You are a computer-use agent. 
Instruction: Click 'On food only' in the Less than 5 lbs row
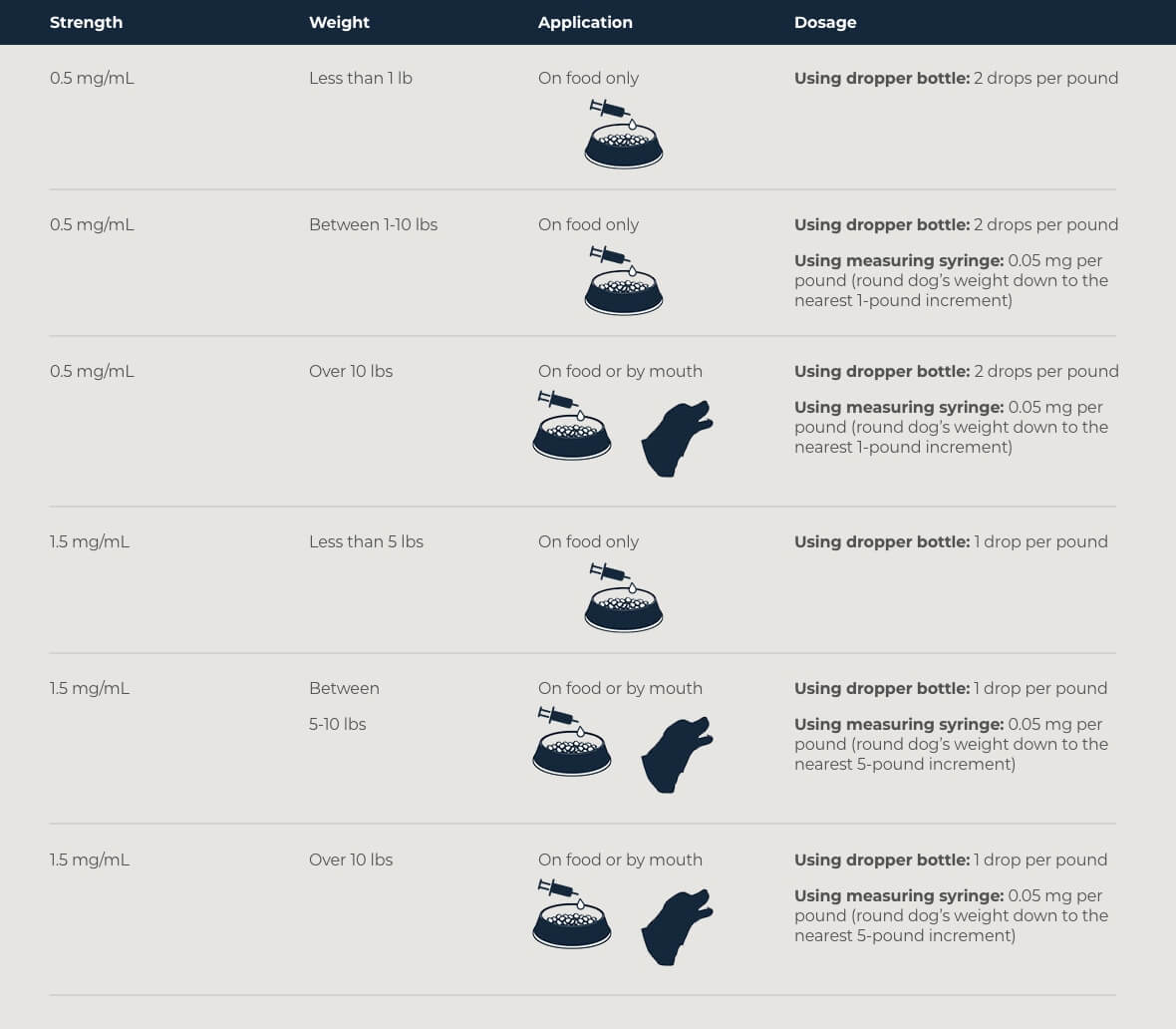[588, 541]
